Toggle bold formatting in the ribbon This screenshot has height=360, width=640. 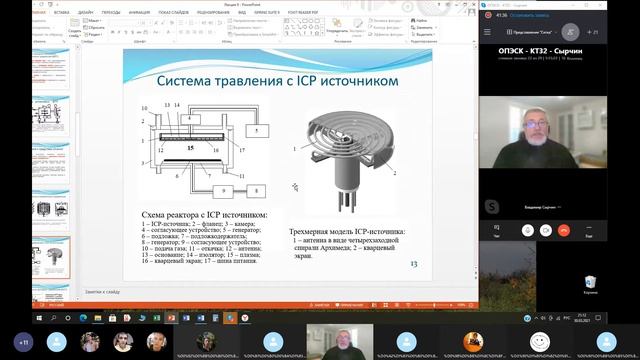113,32
